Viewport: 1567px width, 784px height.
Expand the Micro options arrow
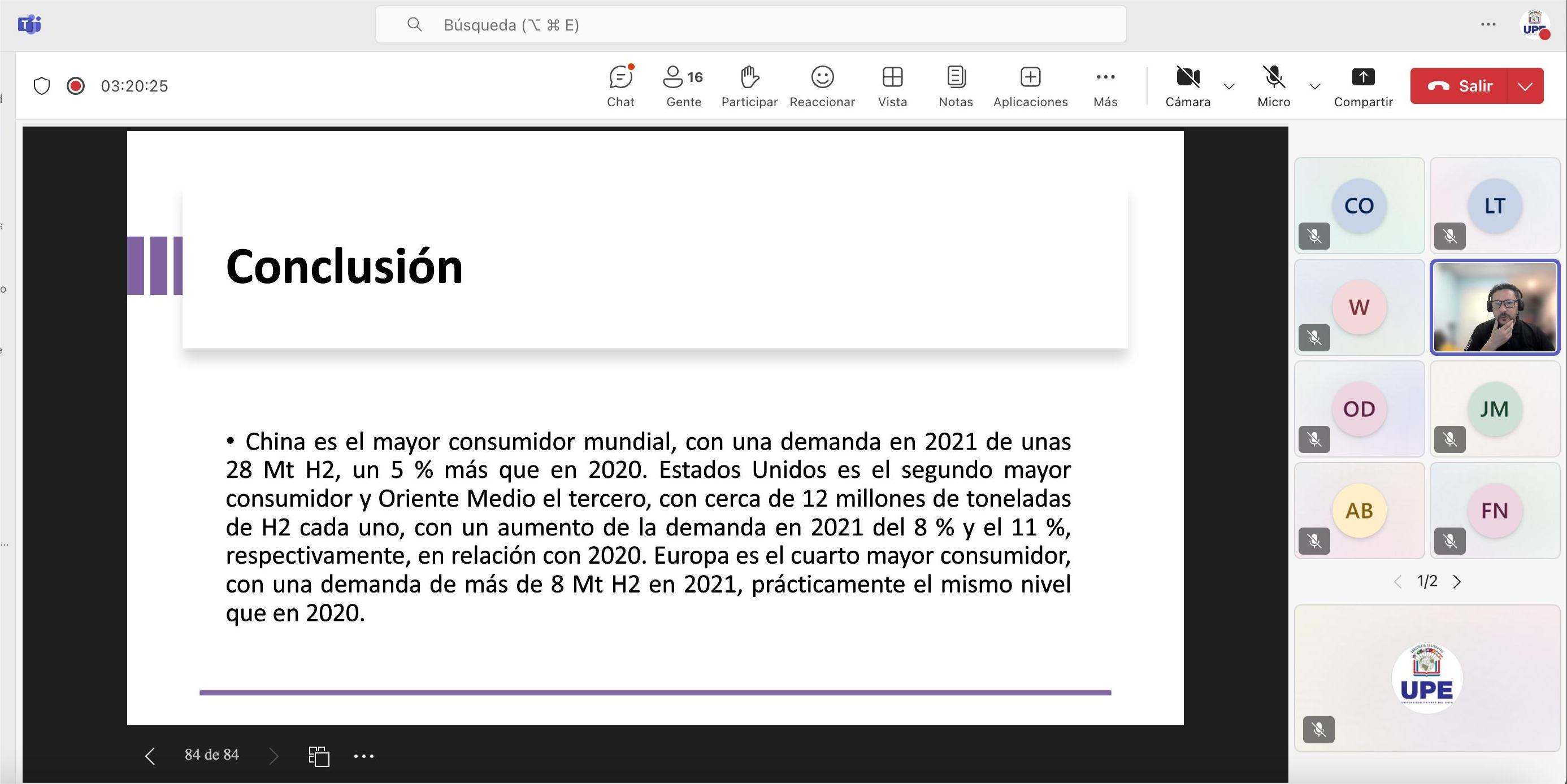coord(1314,86)
